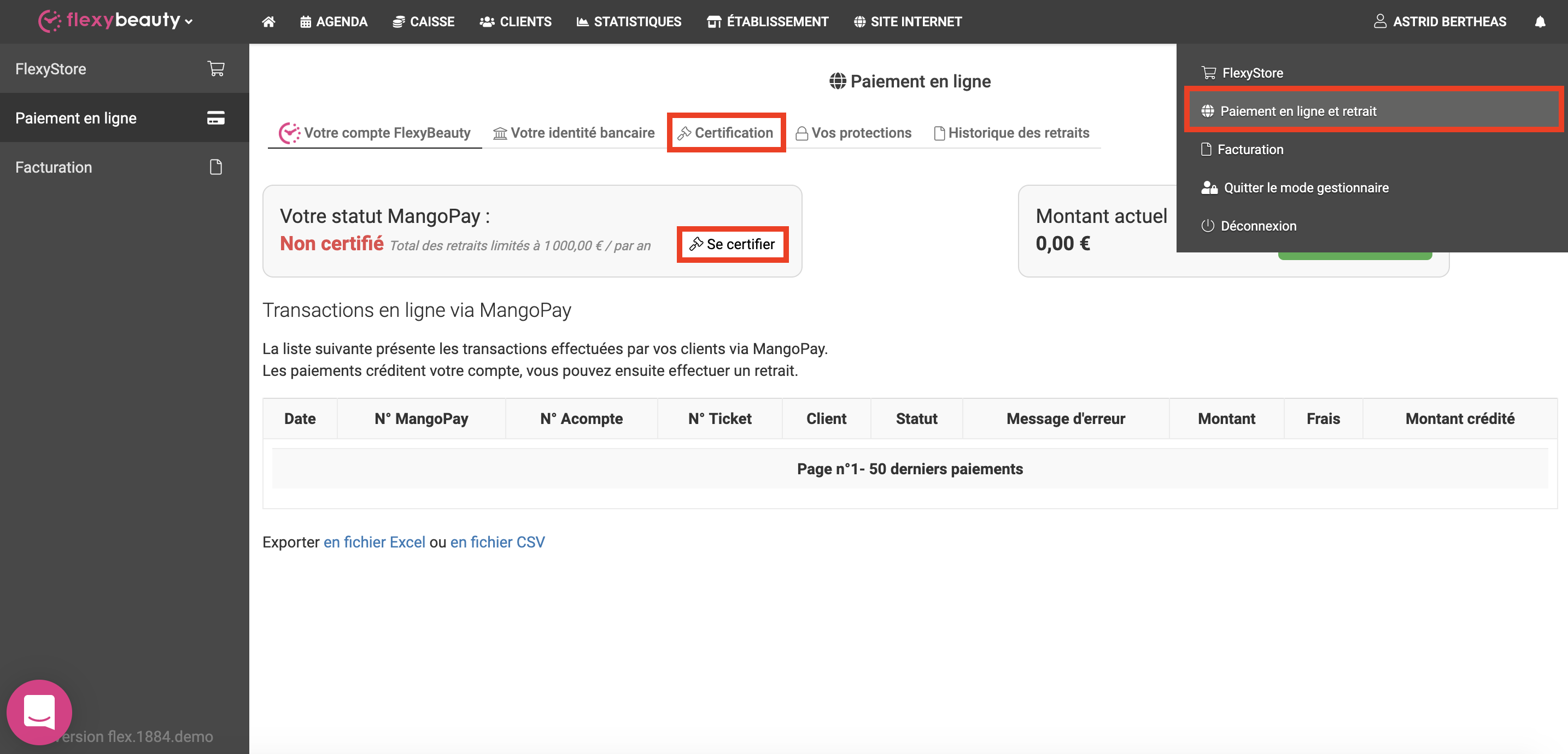Image resolution: width=1568 pixels, height=754 pixels.
Task: Open the SITE INTERNET menu
Action: [907, 22]
